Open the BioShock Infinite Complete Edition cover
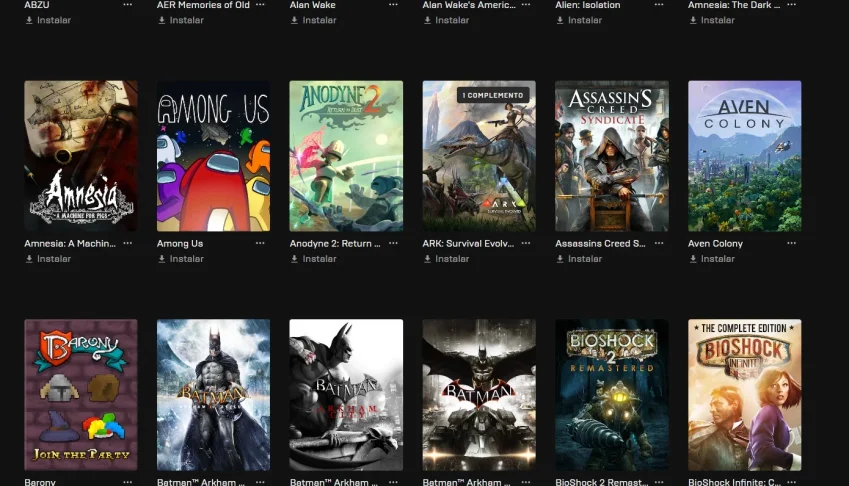The width and height of the screenshot is (849, 486). (744, 395)
